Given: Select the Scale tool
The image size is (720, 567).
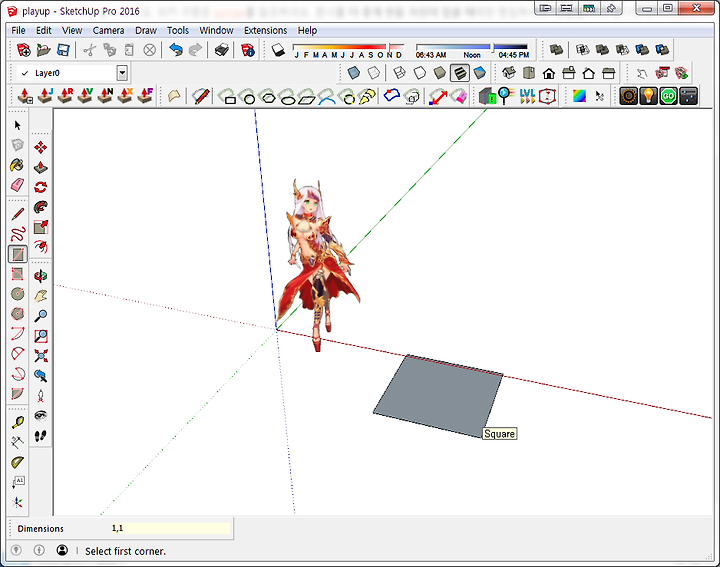Looking at the screenshot, I should point(40,227).
